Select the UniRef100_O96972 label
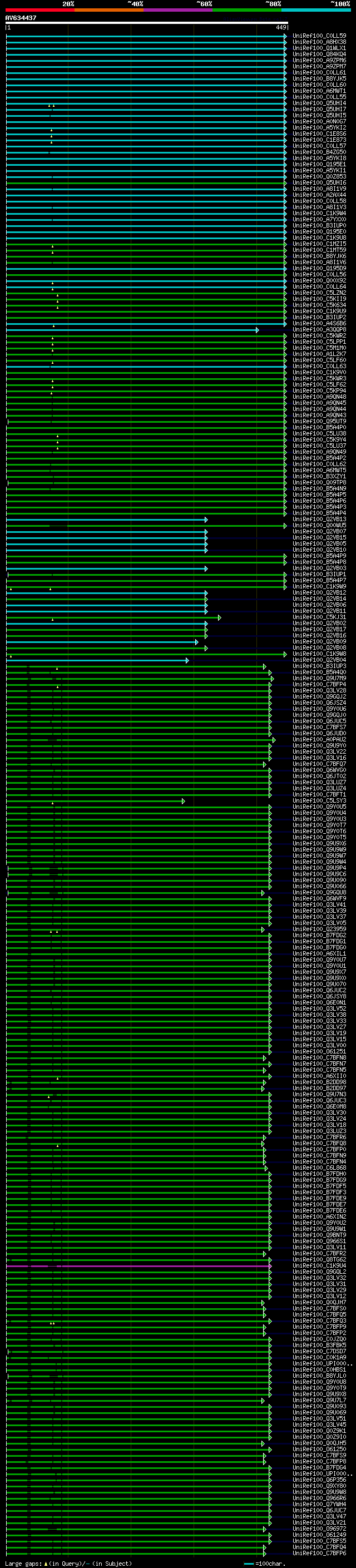The height and width of the screenshot is (1568, 356). click(319, 1529)
